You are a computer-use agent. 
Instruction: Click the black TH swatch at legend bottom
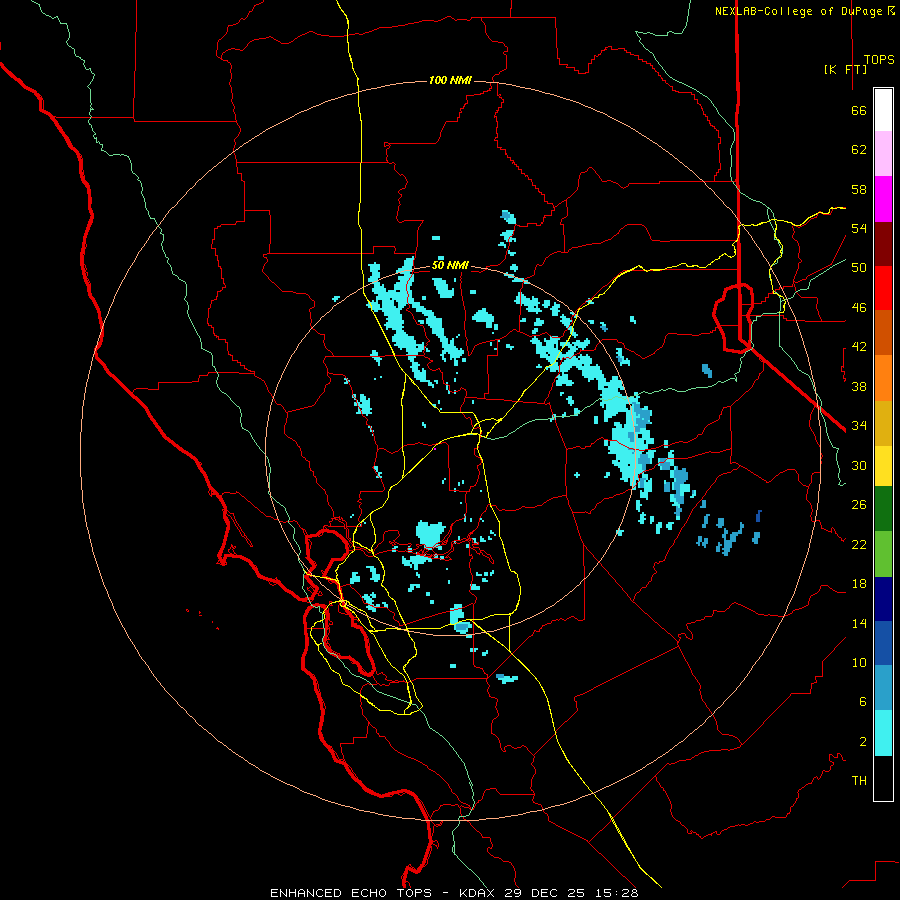[883, 778]
